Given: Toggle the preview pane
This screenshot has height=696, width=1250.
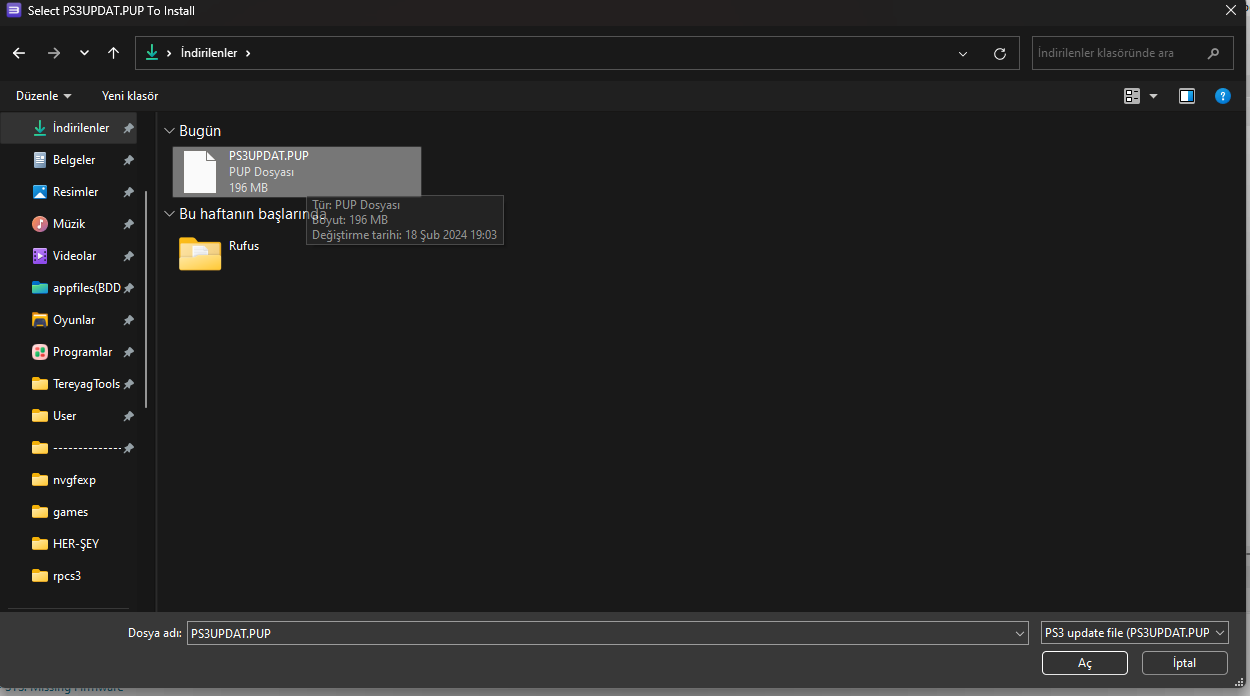Looking at the screenshot, I should coord(1187,96).
